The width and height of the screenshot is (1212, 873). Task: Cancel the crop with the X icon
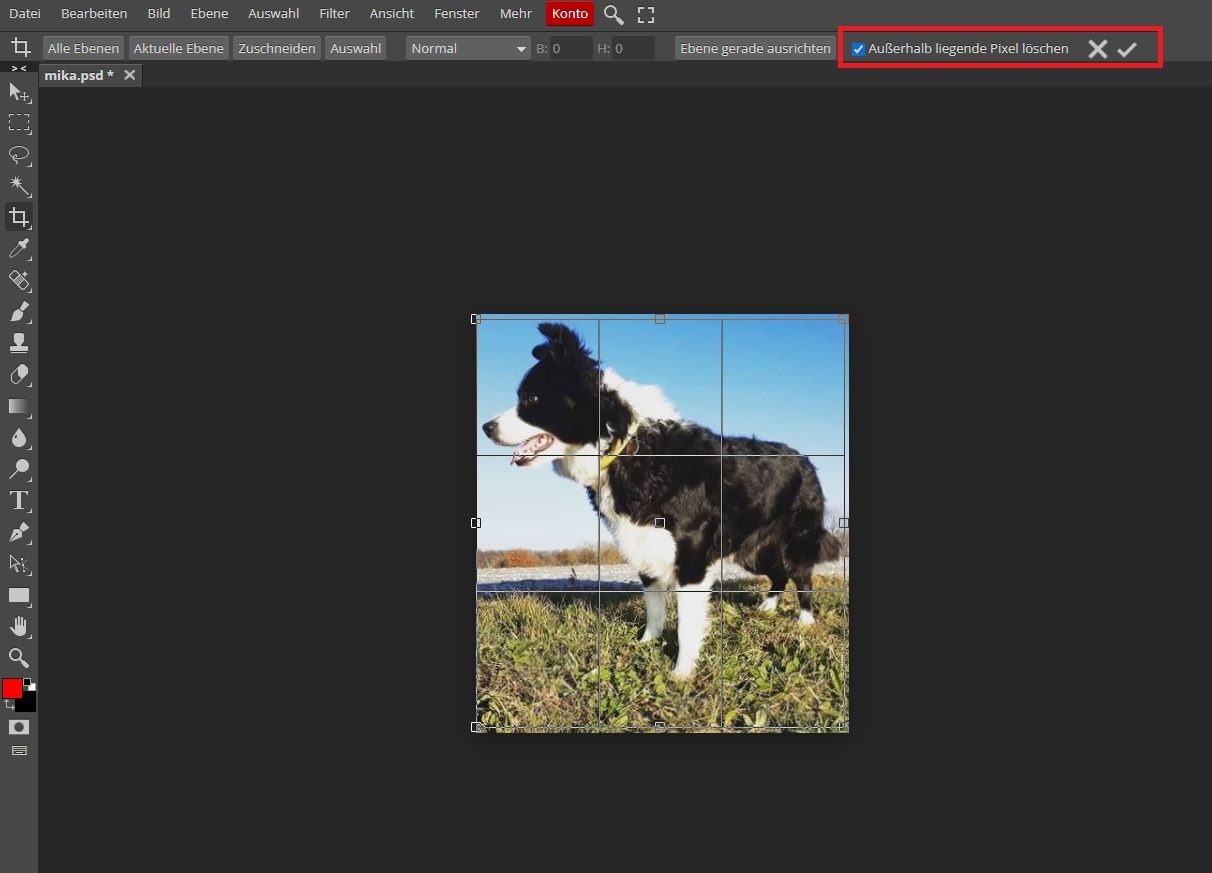coord(1097,49)
